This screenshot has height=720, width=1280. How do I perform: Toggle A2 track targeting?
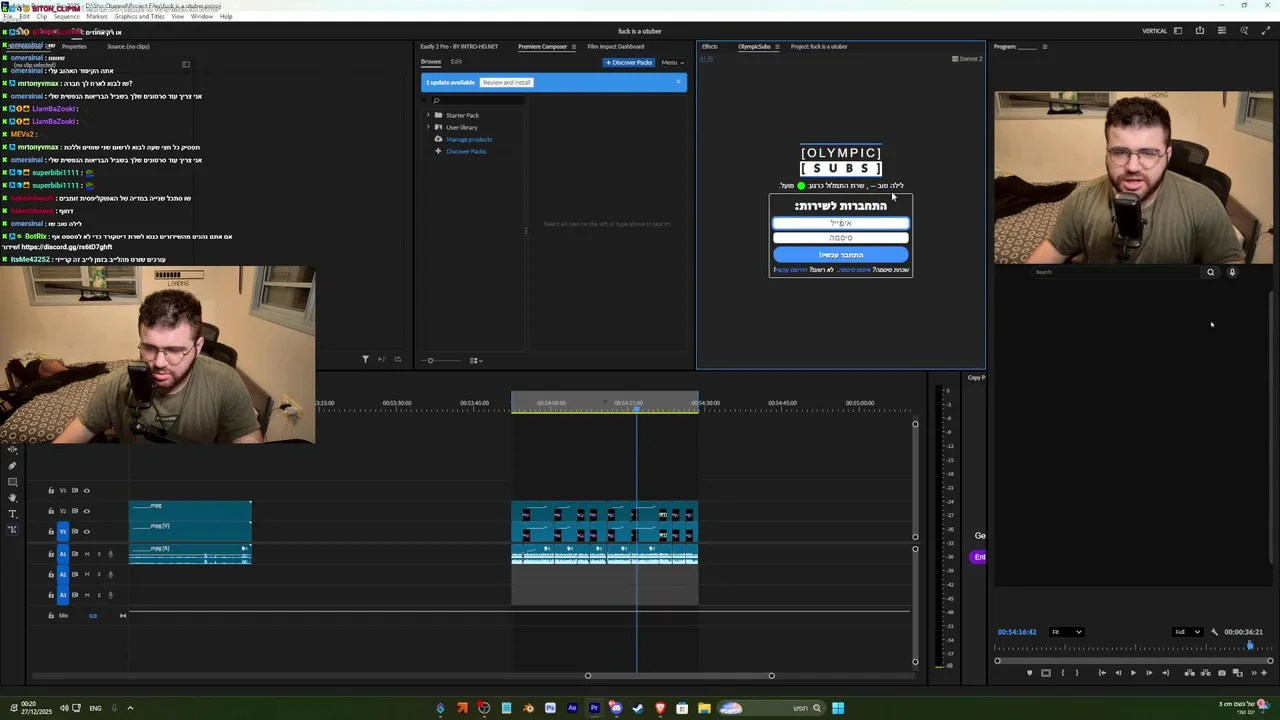point(63,574)
